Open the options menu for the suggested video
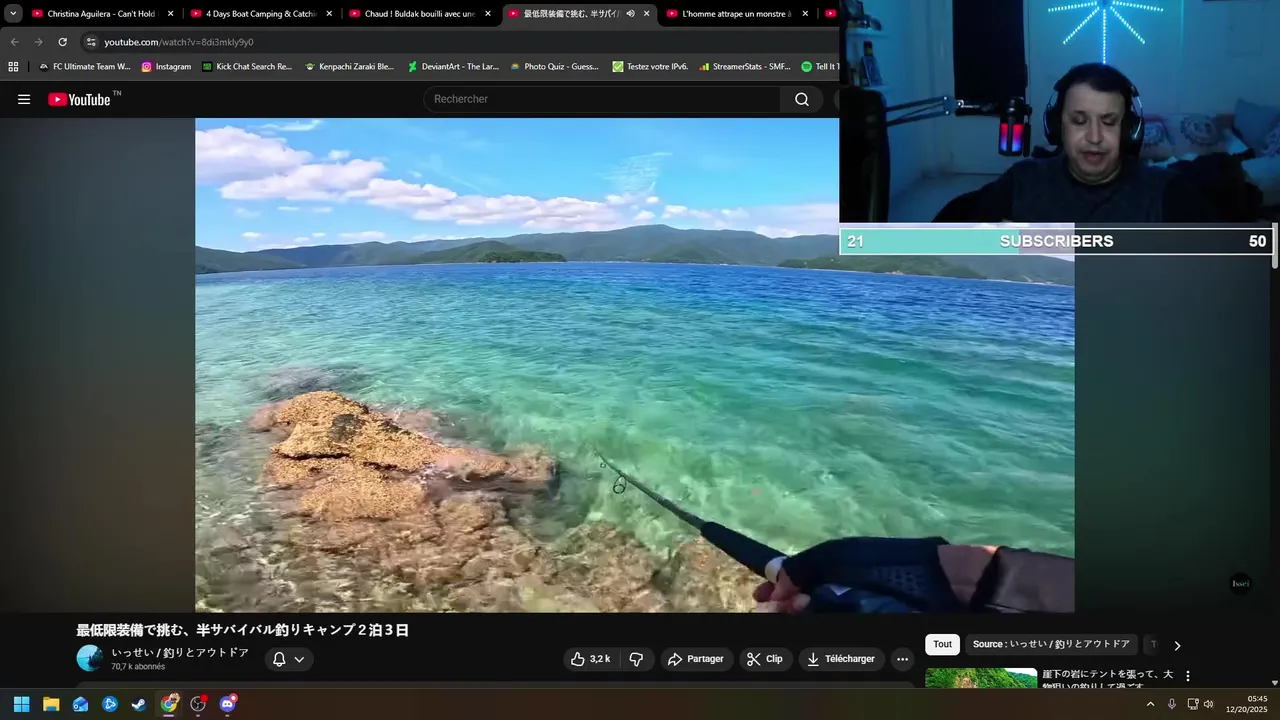 pyautogui.click(x=1188, y=676)
